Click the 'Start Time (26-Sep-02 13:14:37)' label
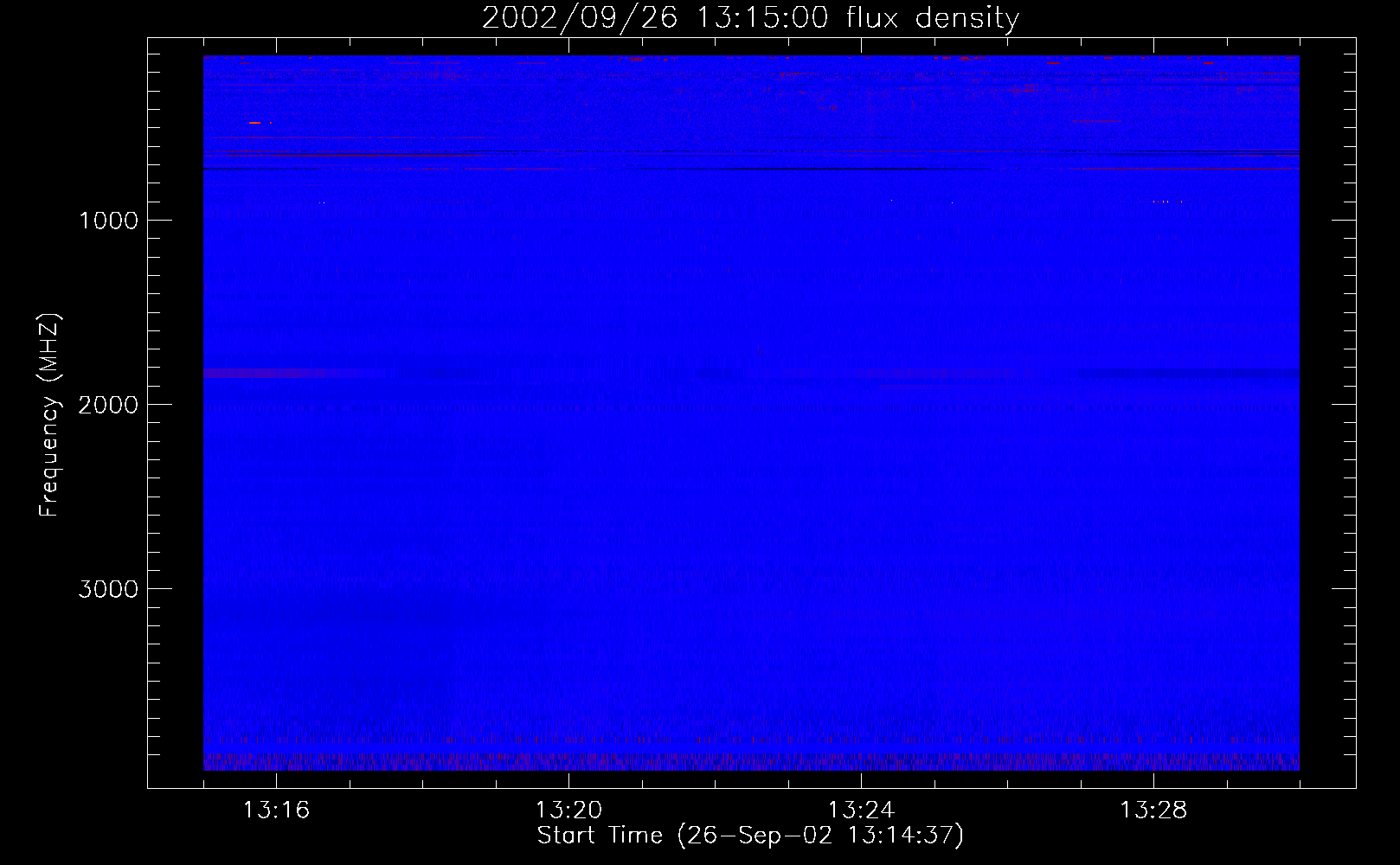Screen dimensions: 1400x865 click(750, 836)
